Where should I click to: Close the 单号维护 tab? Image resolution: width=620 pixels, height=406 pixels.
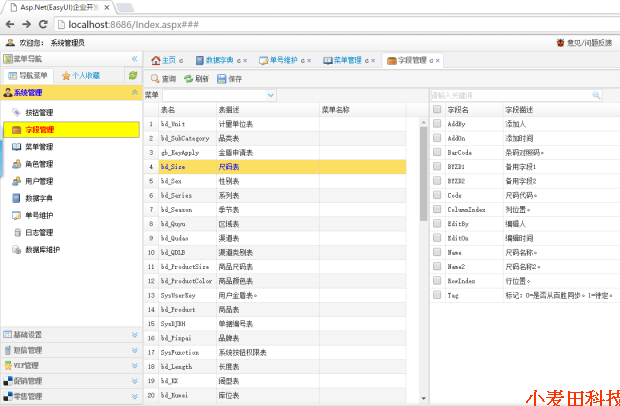point(309,61)
